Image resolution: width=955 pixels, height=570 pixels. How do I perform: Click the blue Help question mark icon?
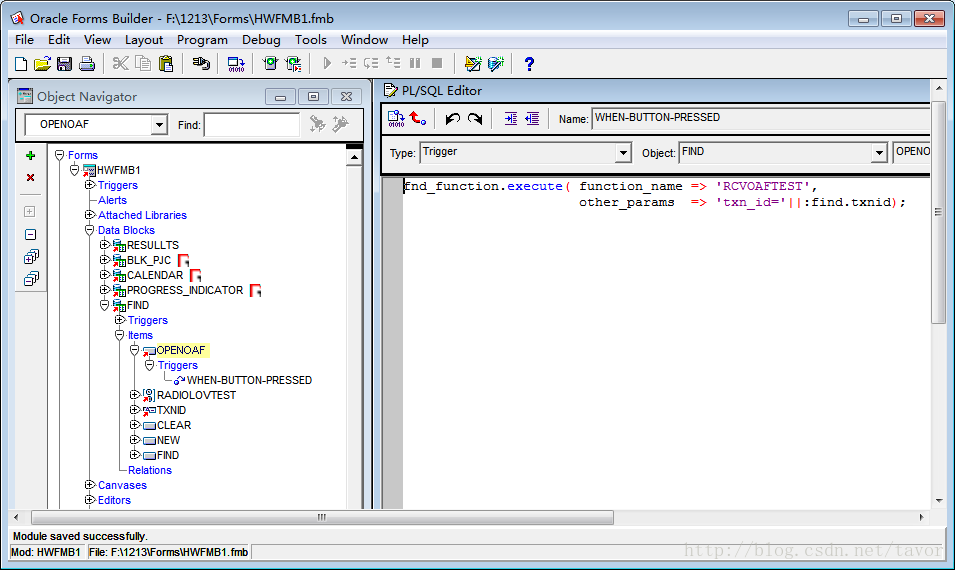(529, 63)
